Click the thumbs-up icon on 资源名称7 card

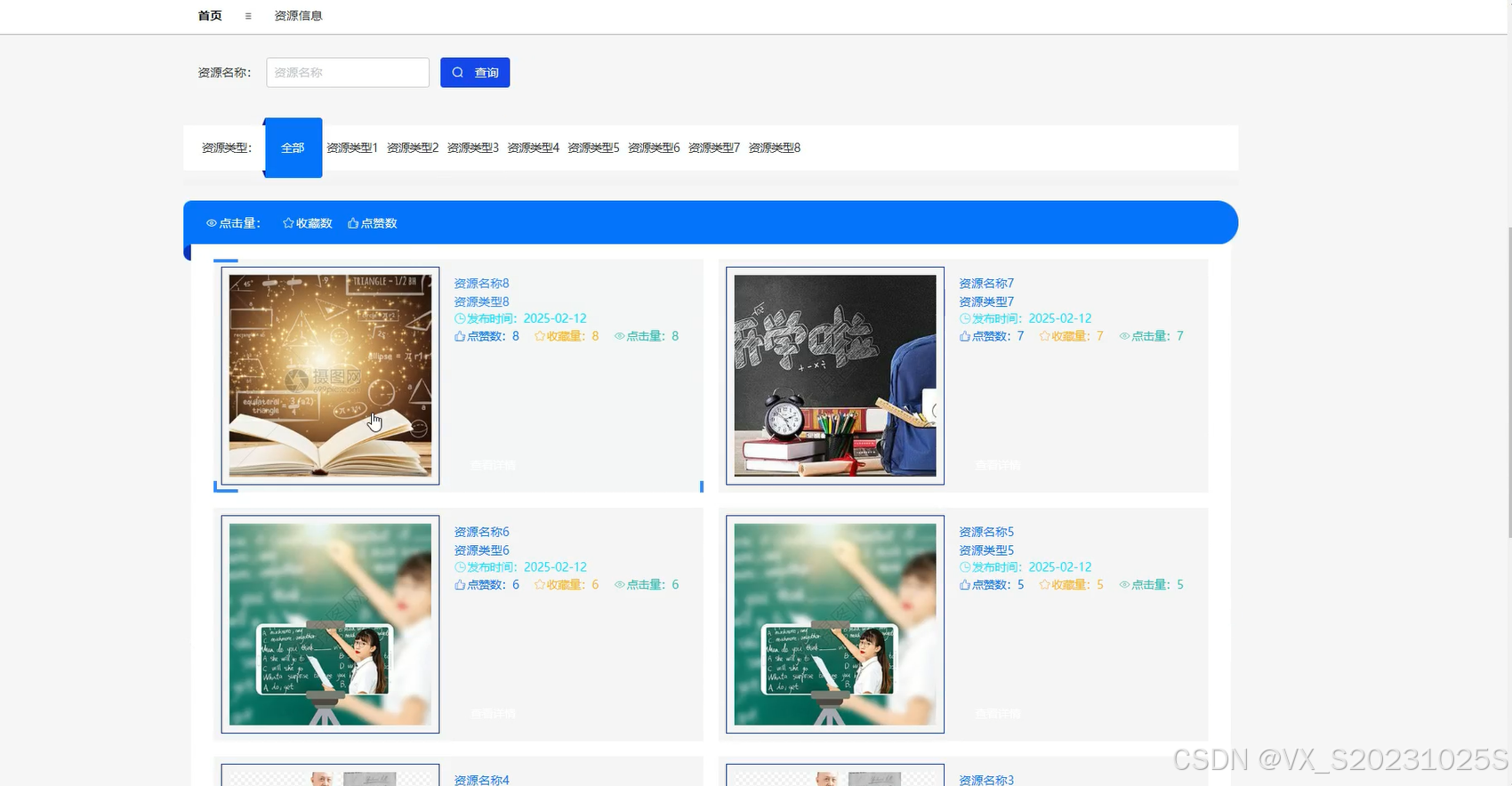[x=965, y=336]
